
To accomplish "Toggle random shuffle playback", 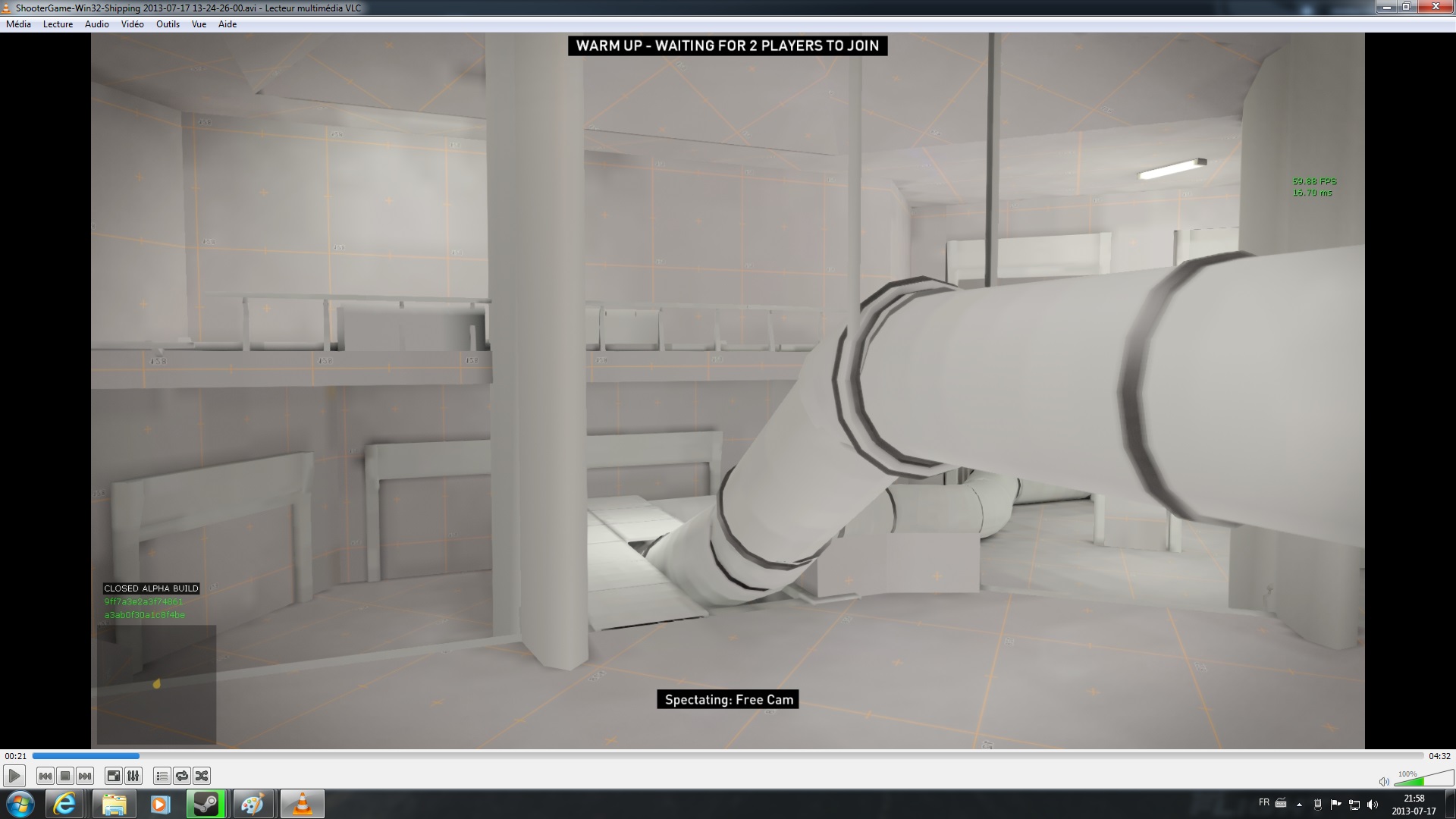I will coord(202,776).
